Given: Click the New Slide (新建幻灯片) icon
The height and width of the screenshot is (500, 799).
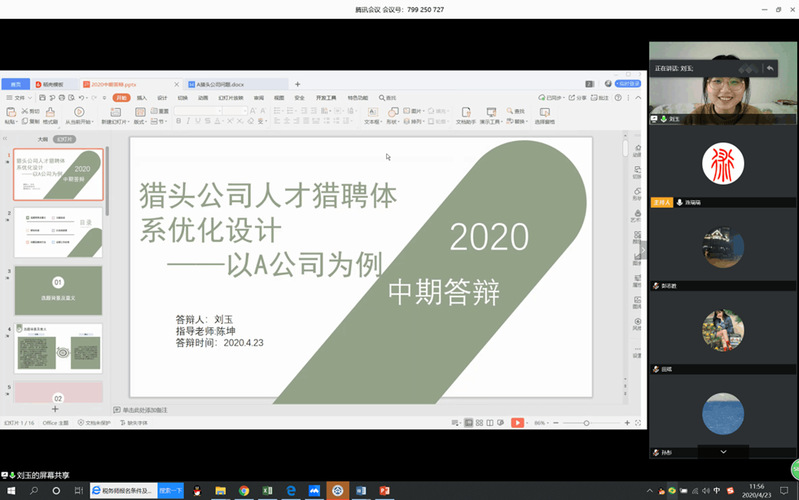Looking at the screenshot, I should (x=113, y=115).
